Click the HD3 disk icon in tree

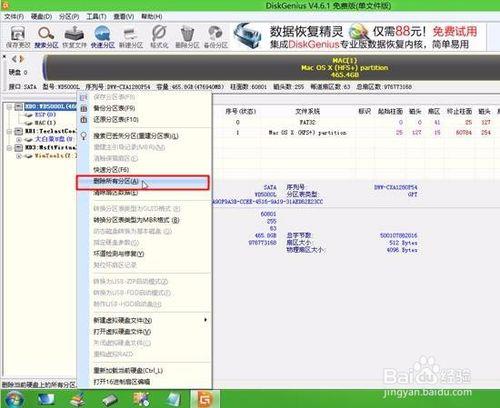(x=19, y=147)
